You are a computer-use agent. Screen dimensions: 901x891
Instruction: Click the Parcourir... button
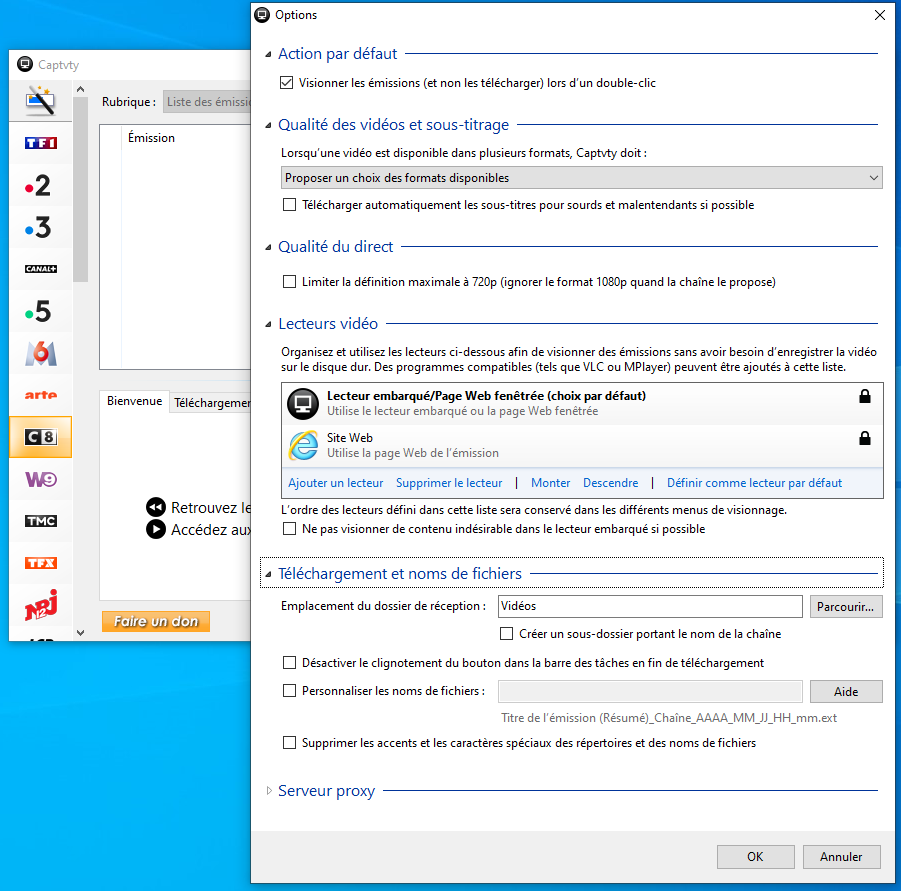[846, 606]
